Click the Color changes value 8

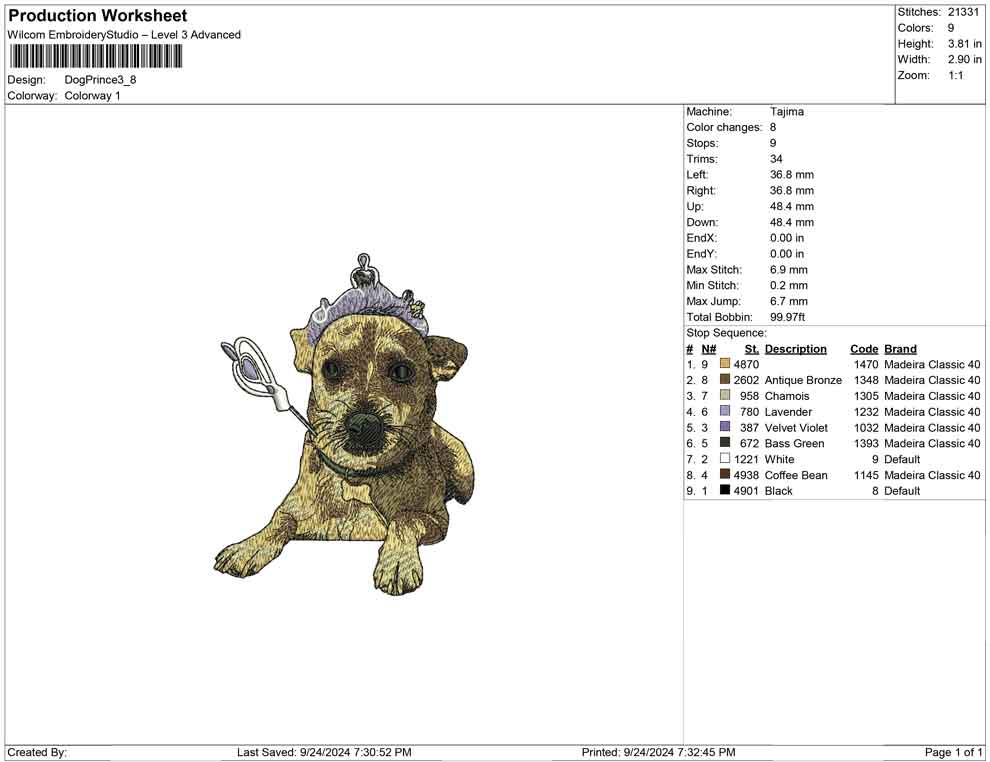point(773,128)
